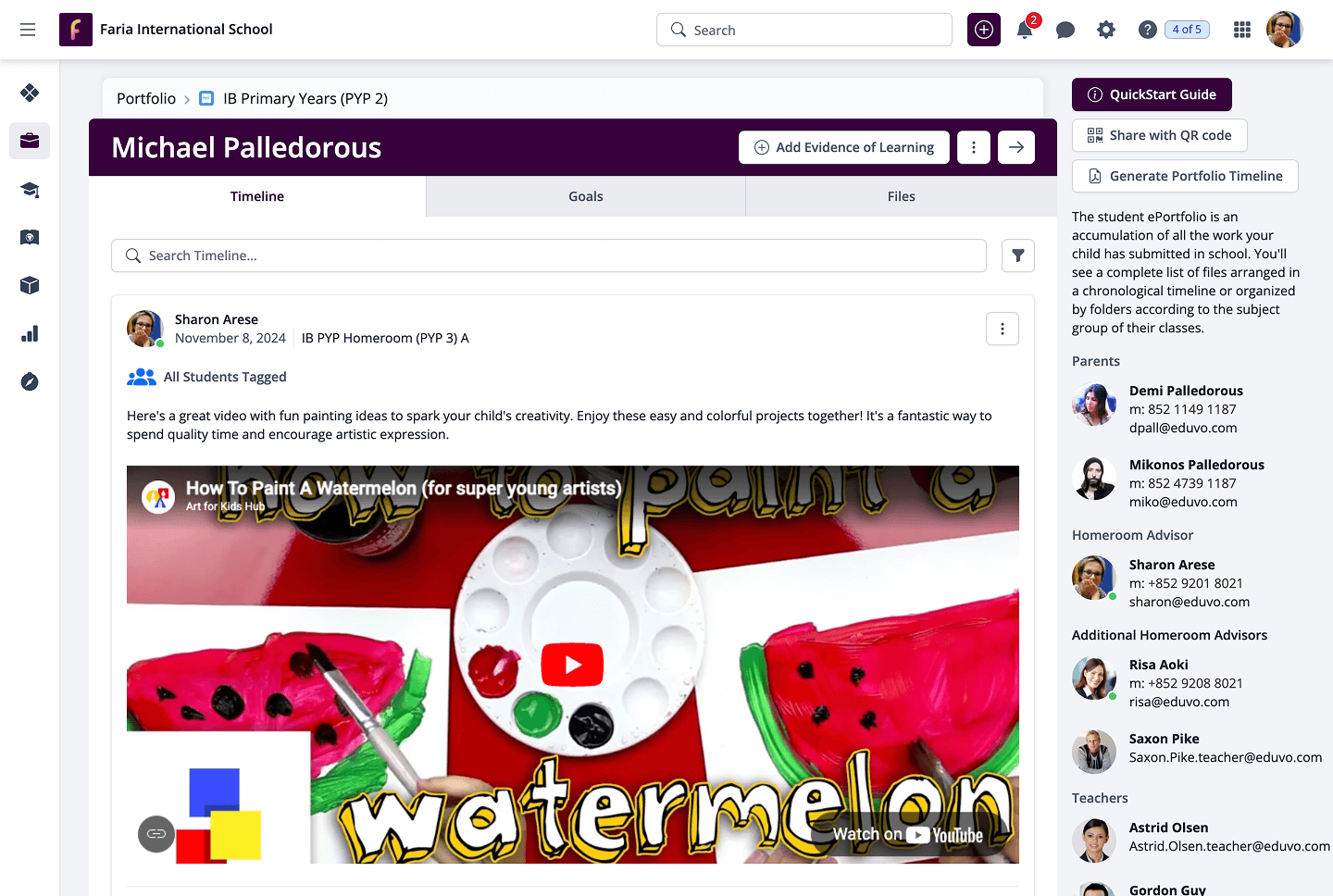Image resolution: width=1333 pixels, height=896 pixels.
Task: Click Generate Portfolio Timeline button
Action: 1185,176
